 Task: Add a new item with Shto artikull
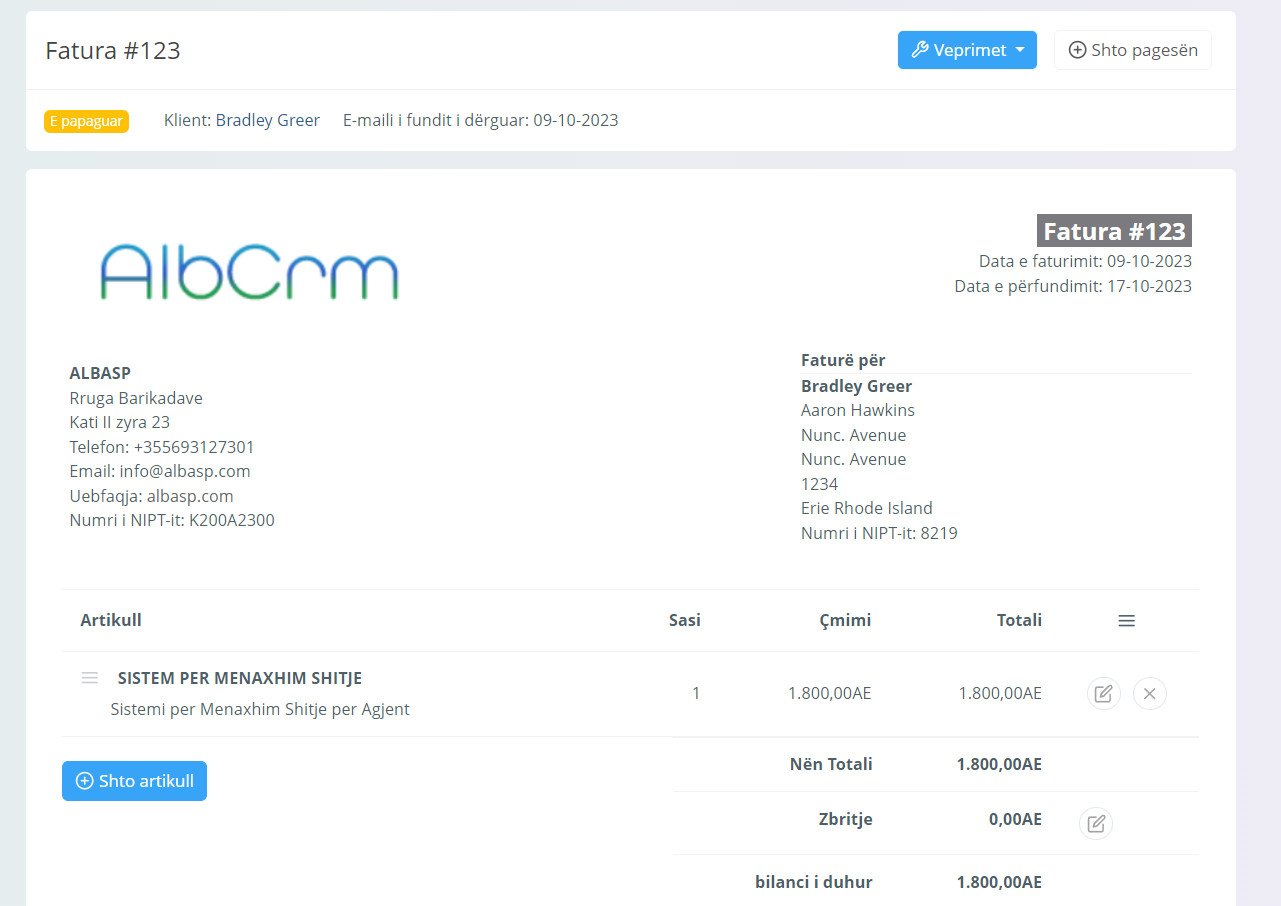point(134,781)
